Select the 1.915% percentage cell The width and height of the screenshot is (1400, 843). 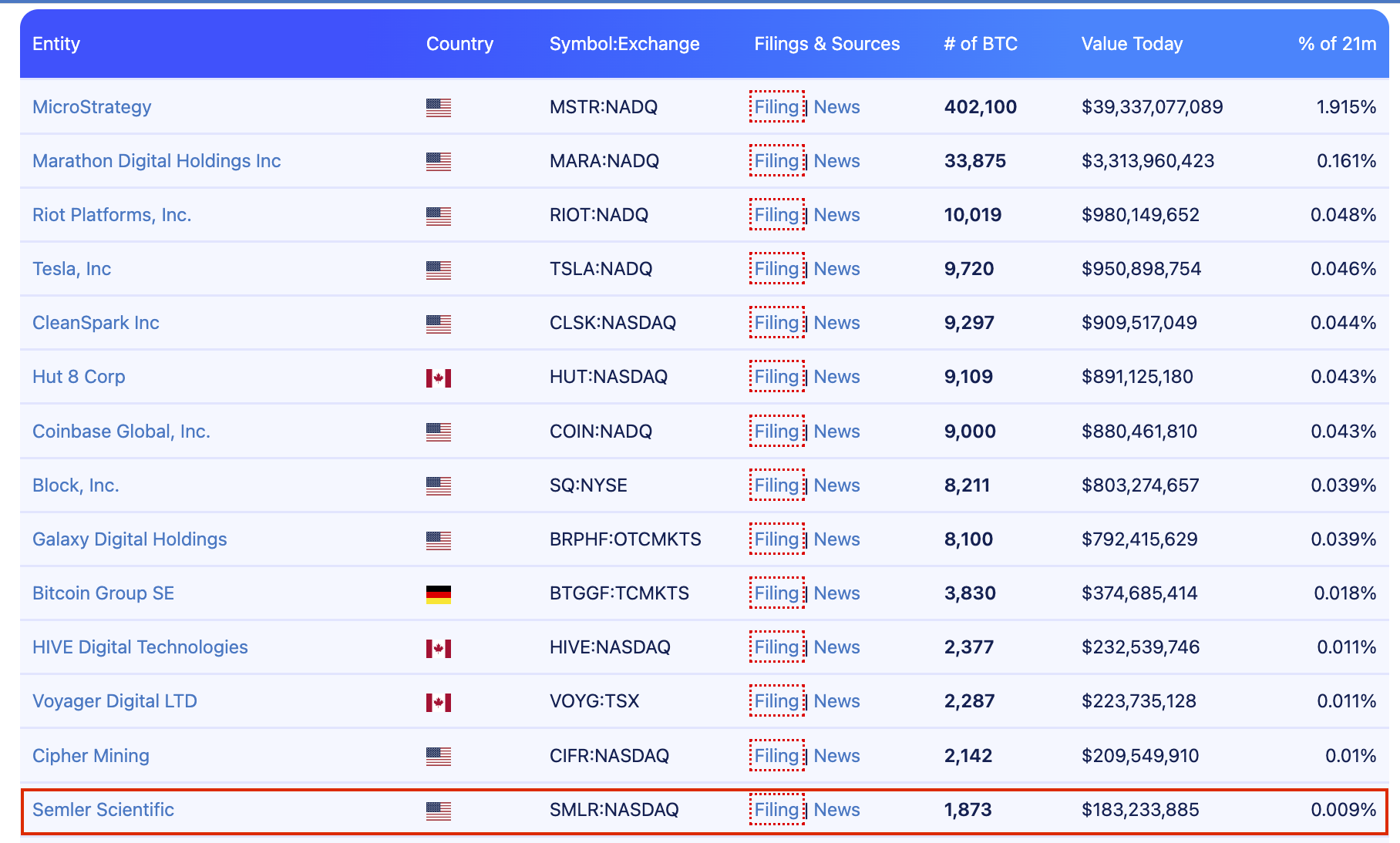1346,107
